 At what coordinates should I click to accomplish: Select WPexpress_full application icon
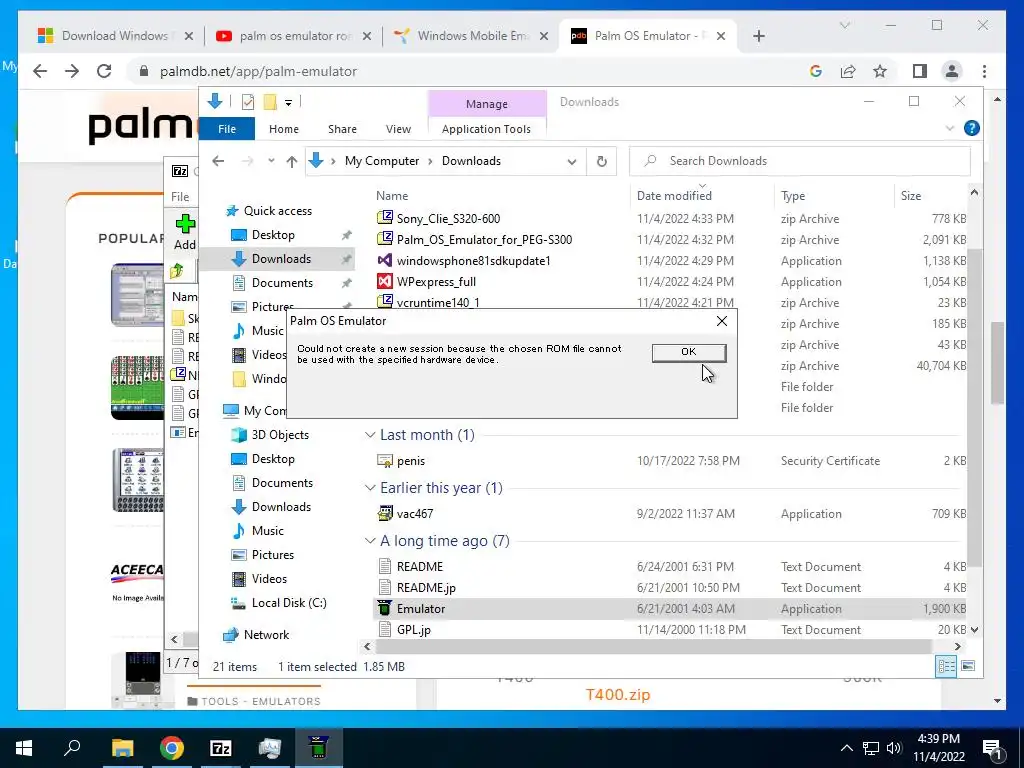385,281
